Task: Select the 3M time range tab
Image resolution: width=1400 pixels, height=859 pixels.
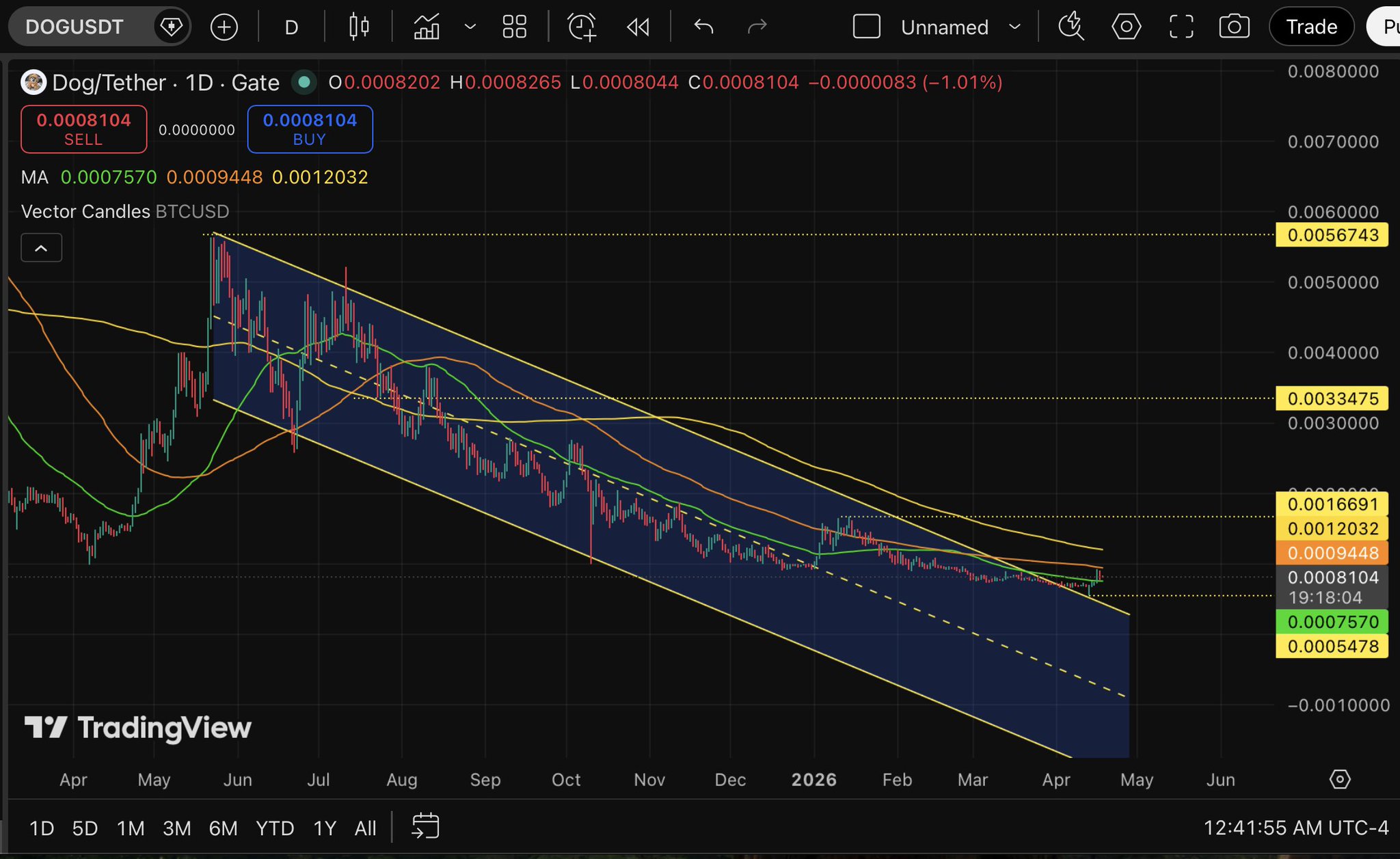Action: pyautogui.click(x=176, y=828)
